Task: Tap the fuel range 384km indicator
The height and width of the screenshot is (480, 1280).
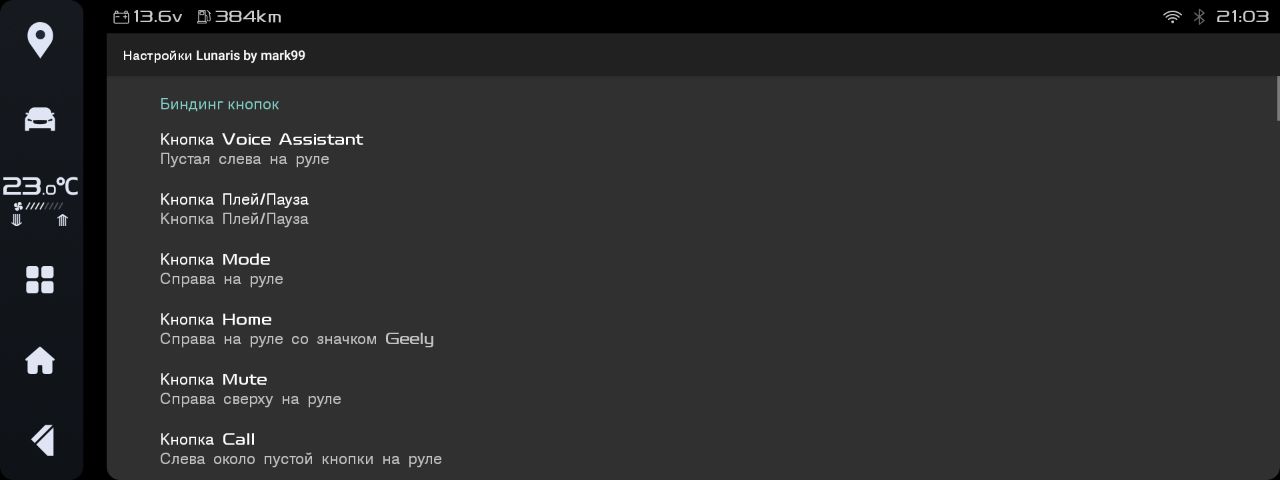Action: pyautogui.click(x=239, y=17)
